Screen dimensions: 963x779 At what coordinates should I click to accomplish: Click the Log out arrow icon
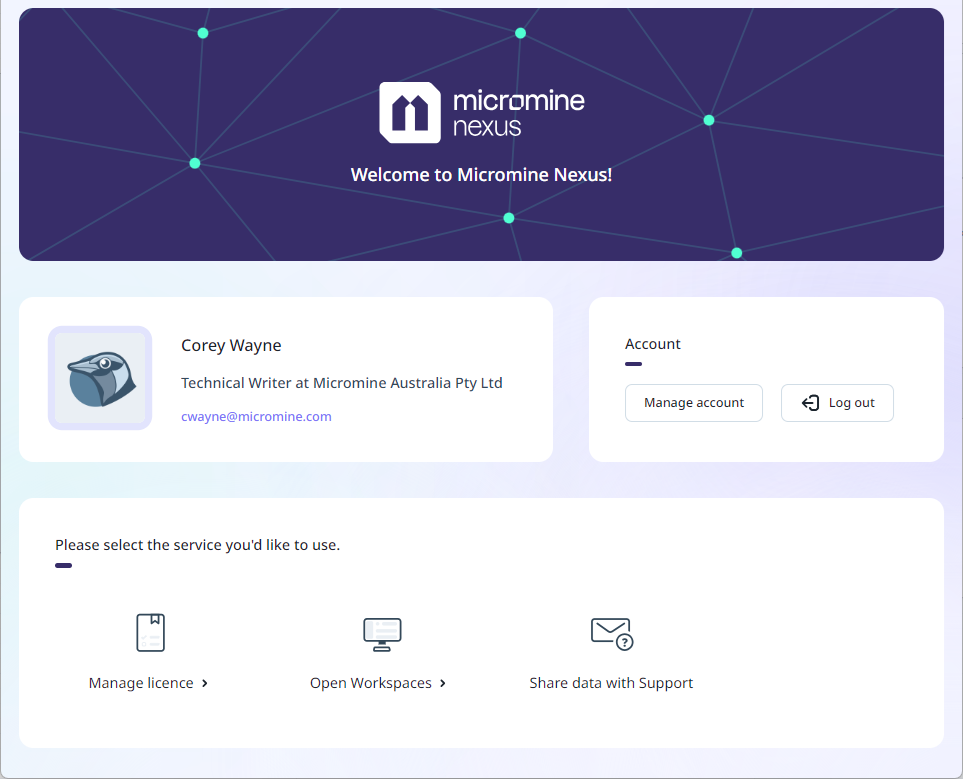coord(810,403)
